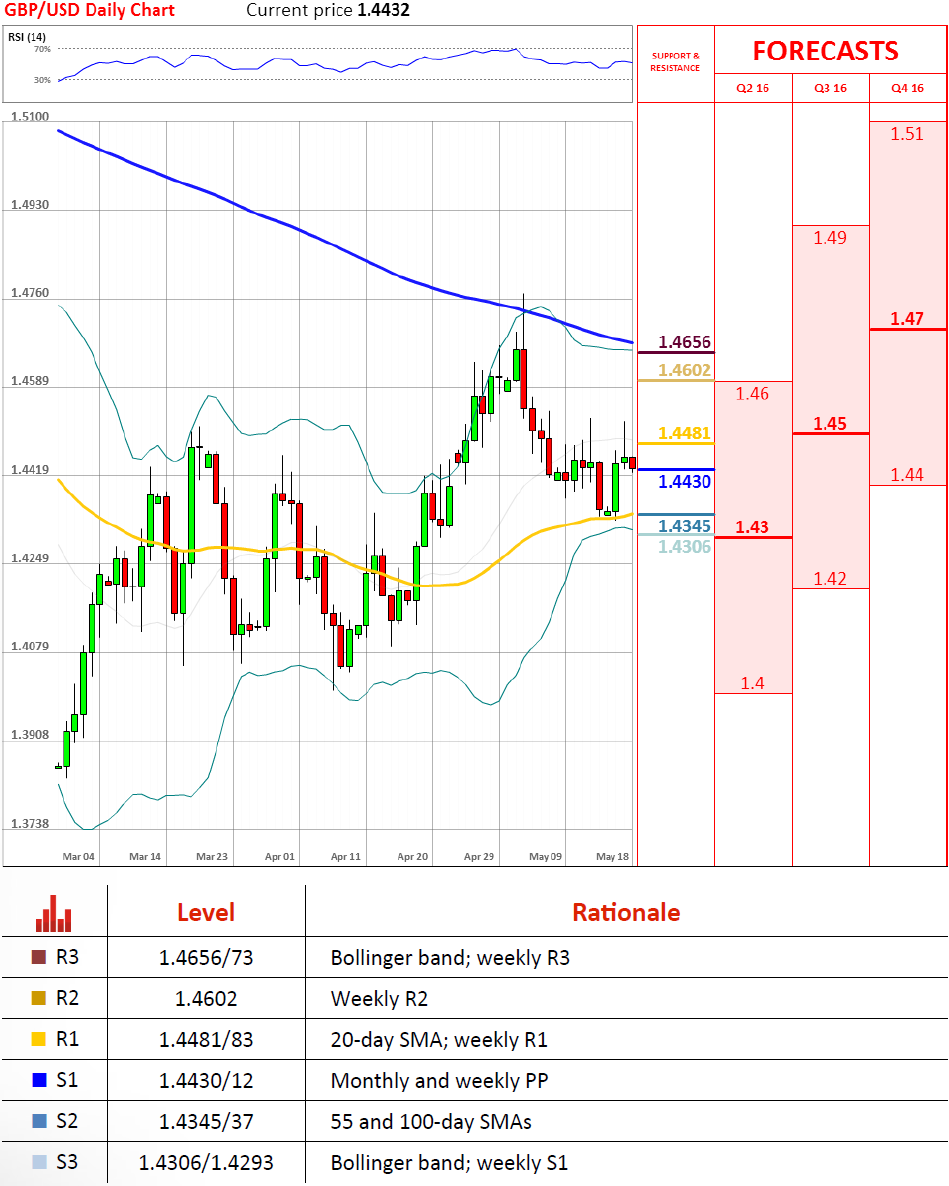Click the 1.3738 price axis label
The image size is (949, 1186).
tap(30, 824)
